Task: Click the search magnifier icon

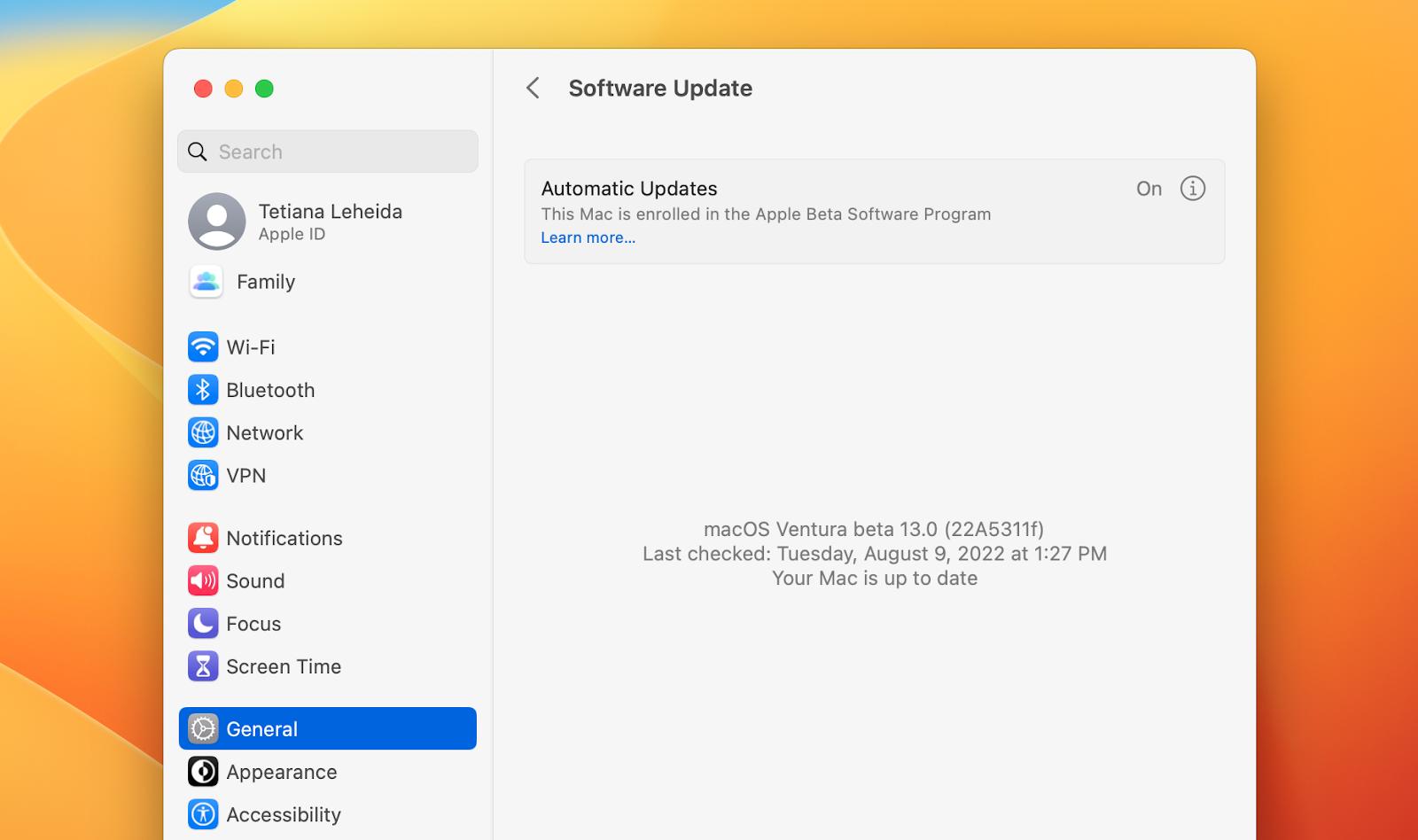Action: click(198, 152)
